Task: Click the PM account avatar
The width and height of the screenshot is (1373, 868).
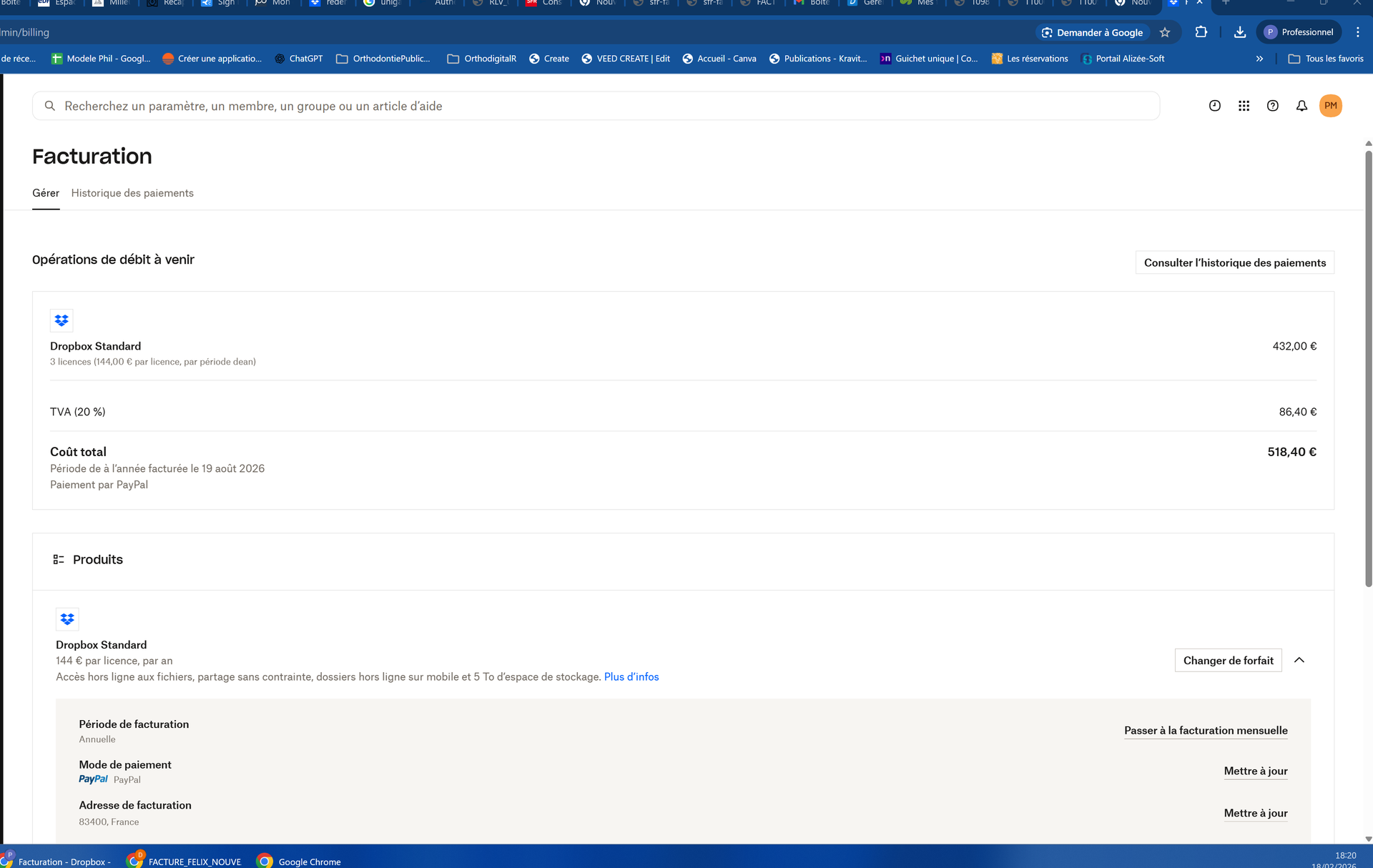Action: (x=1330, y=106)
